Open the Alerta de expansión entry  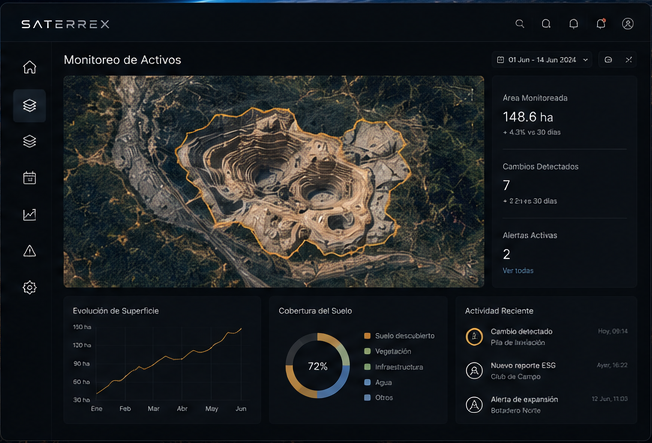[546, 405]
